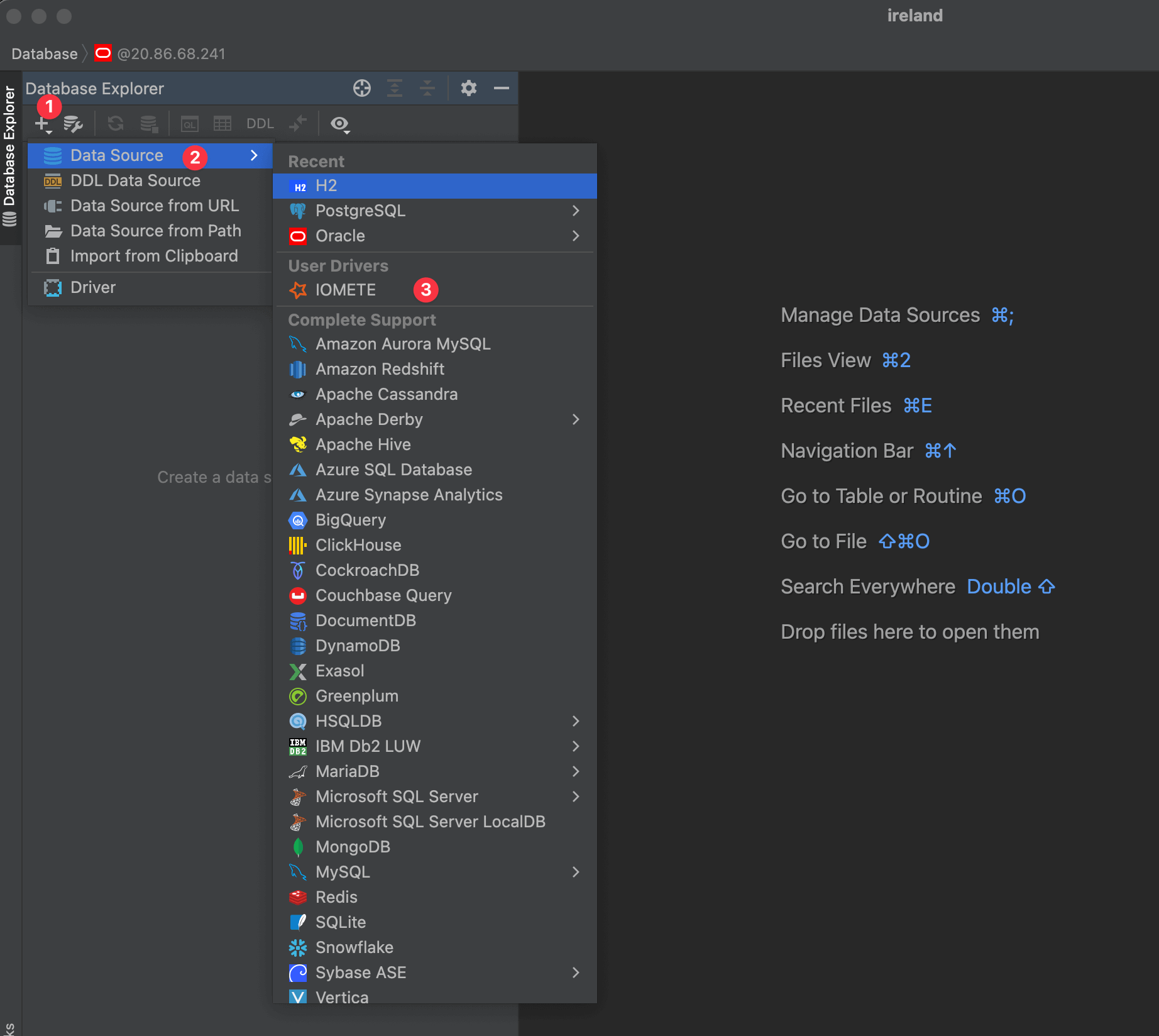Click the Database breadcrumb
This screenshot has height=1036, width=1159.
(x=44, y=53)
